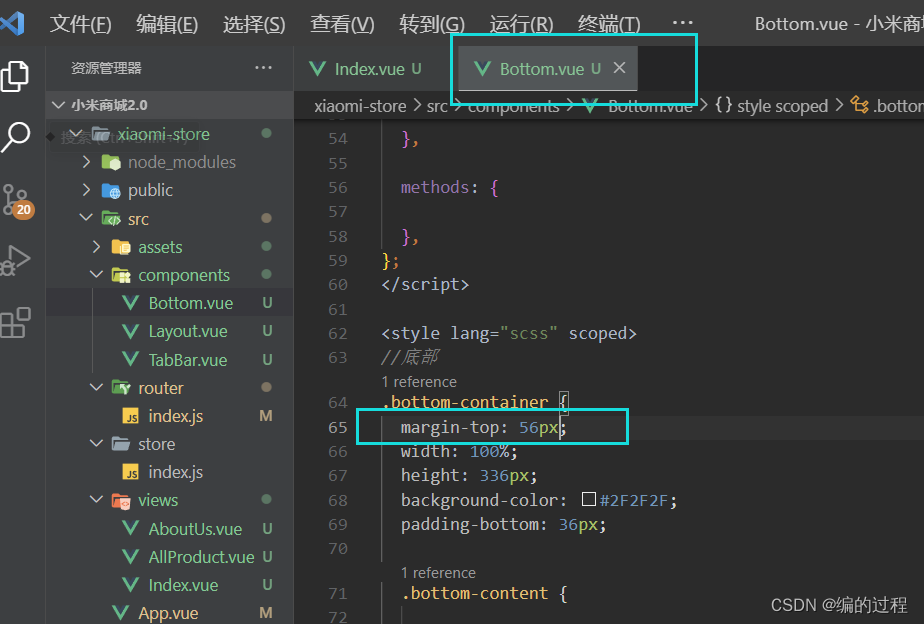The width and height of the screenshot is (924, 624).
Task: Collapse the router folder
Action: [x=96, y=387]
